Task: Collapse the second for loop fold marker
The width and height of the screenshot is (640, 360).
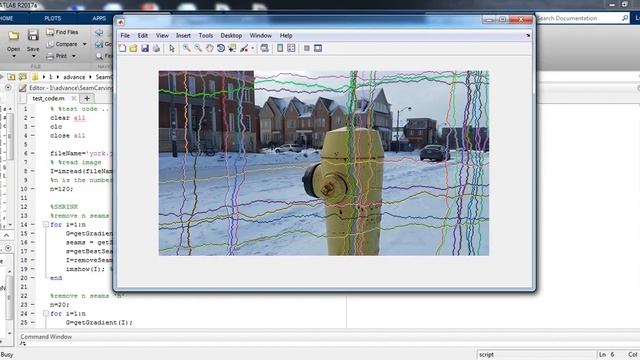Action: pos(46,313)
